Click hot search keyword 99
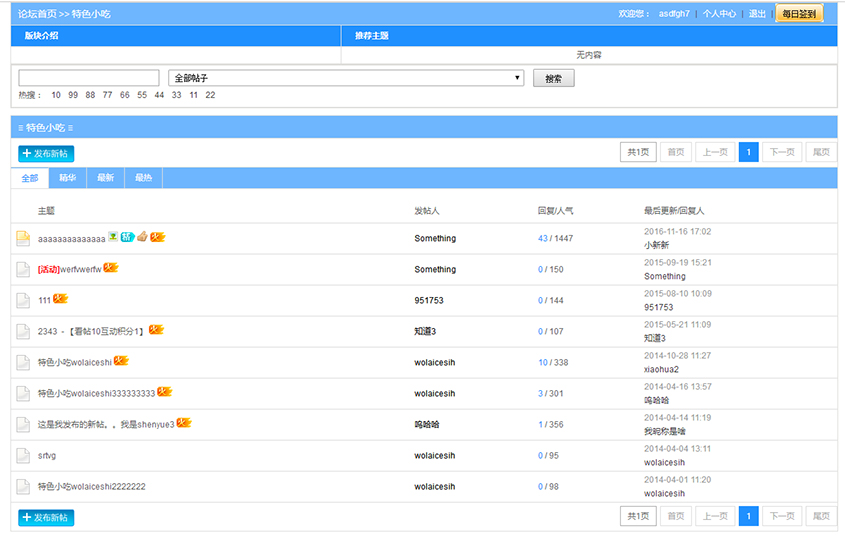The image size is (845, 535). [x=73, y=95]
